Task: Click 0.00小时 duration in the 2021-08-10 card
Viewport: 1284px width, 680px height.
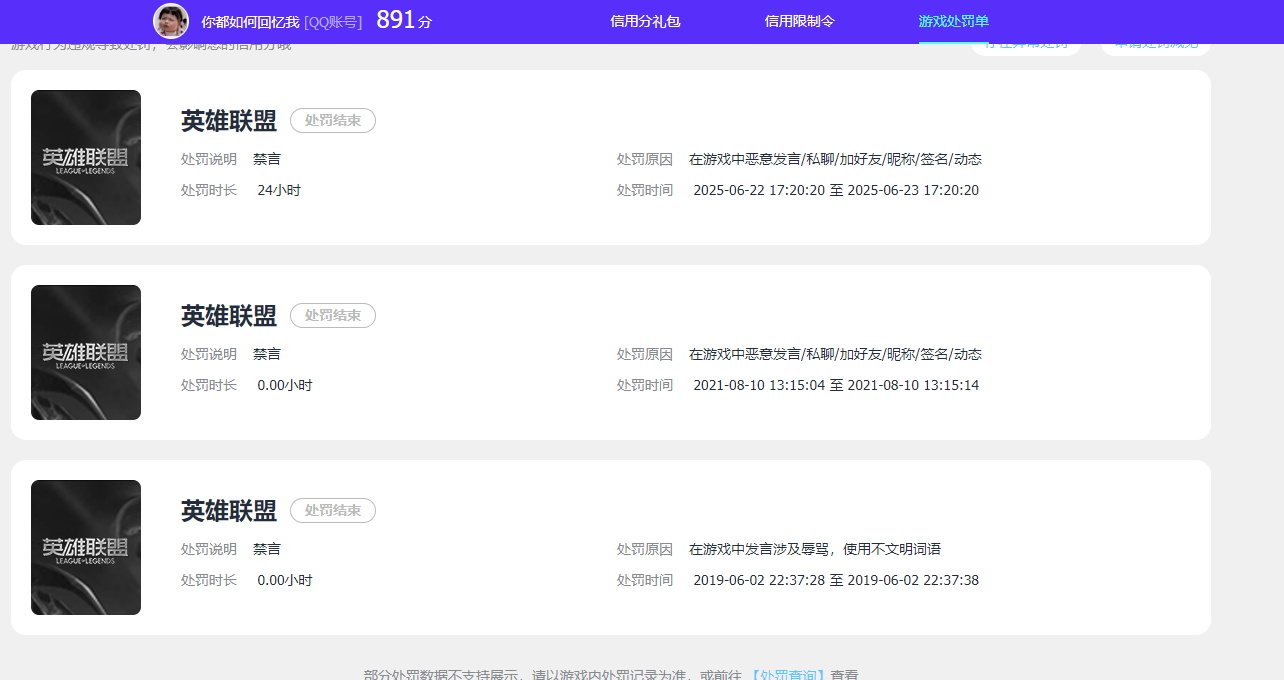Action: tap(285, 385)
